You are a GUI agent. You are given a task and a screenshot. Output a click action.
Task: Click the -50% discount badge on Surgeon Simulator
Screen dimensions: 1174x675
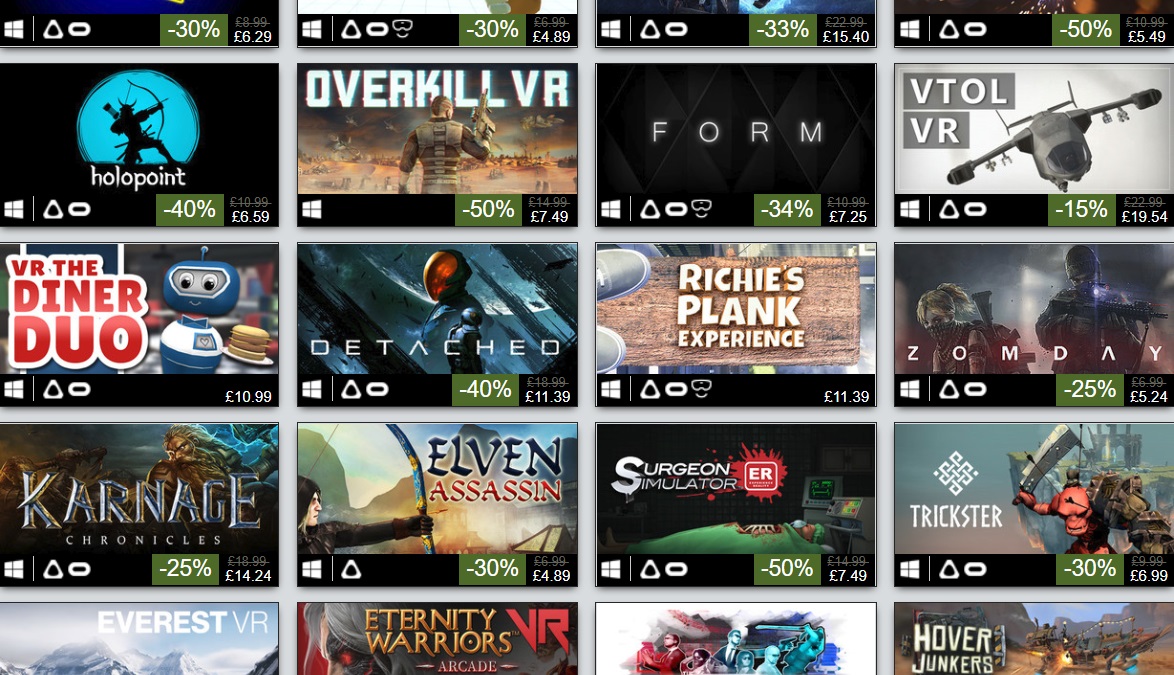pos(786,569)
